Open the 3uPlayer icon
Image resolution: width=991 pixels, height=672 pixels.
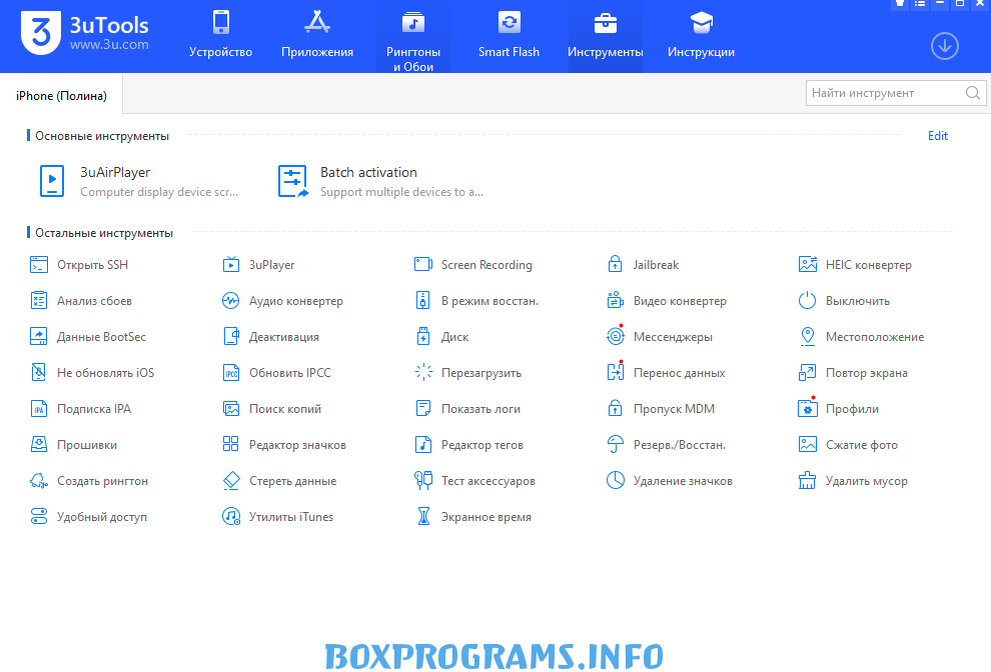231,265
